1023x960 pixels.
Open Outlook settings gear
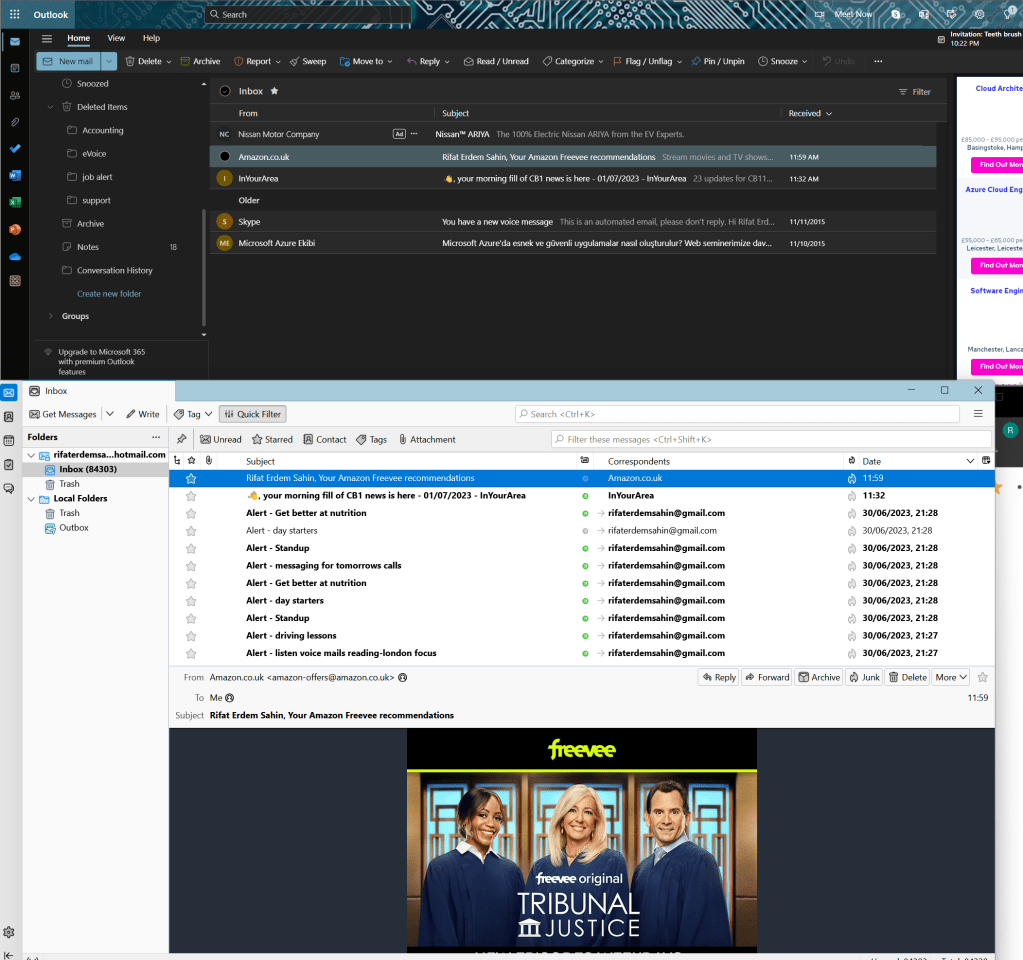pyautogui.click(x=979, y=14)
